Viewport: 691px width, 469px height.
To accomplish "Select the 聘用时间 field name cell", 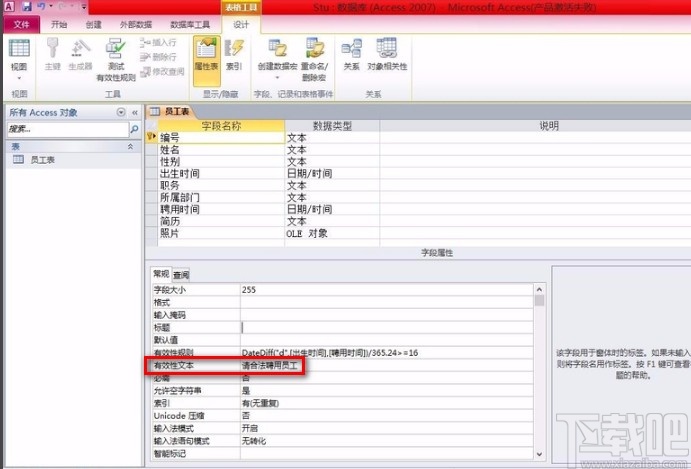I will point(221,209).
